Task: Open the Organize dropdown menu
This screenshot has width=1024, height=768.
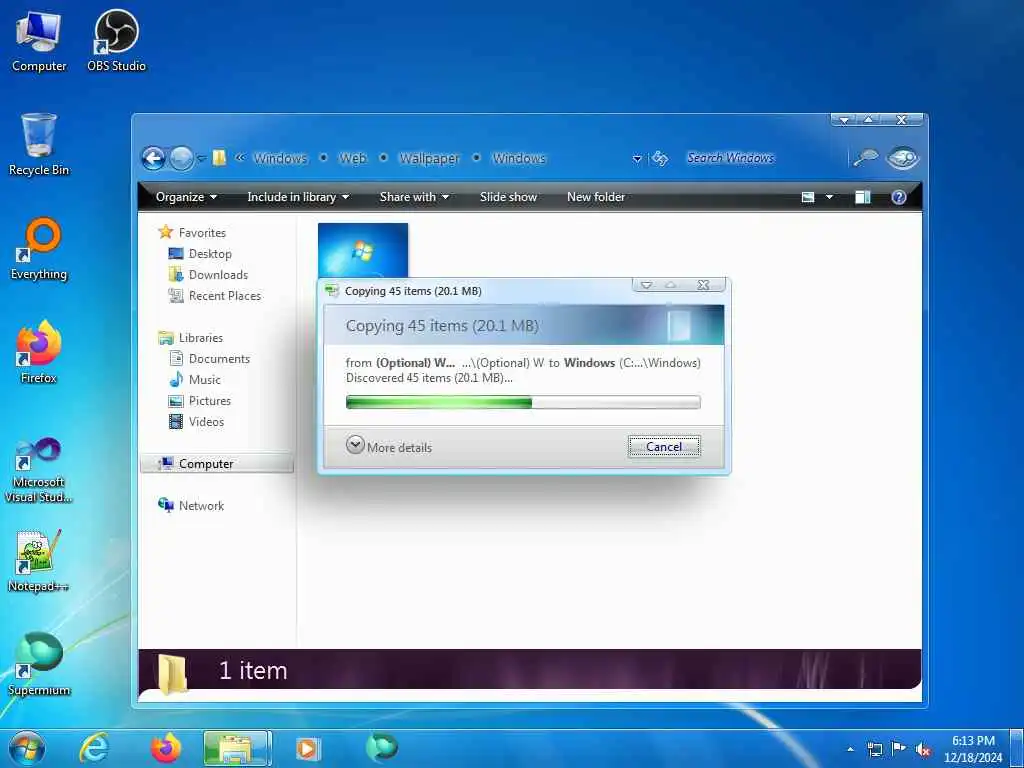Action: (186, 197)
